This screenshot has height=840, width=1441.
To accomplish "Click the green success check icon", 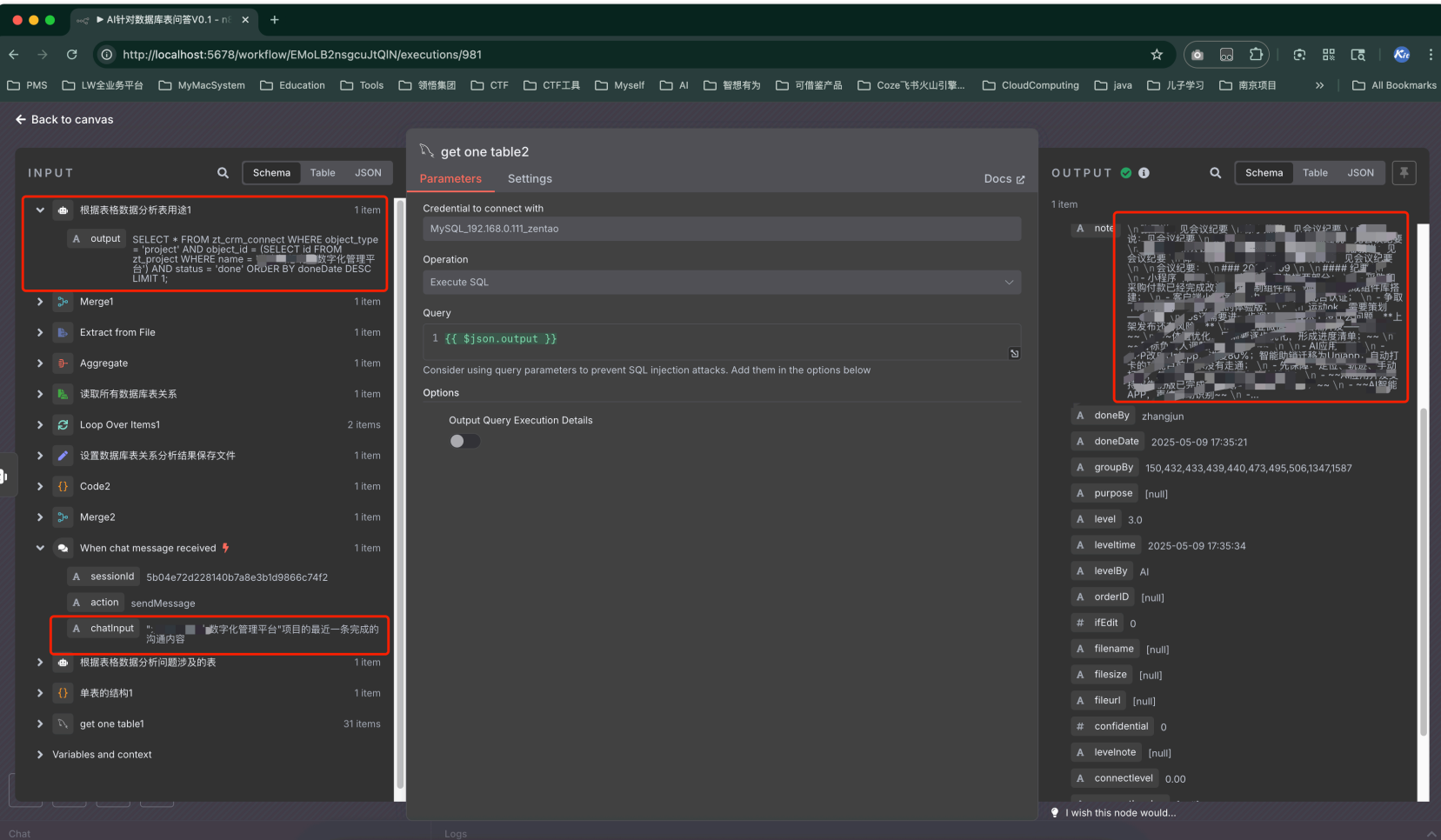I will click(x=1126, y=173).
